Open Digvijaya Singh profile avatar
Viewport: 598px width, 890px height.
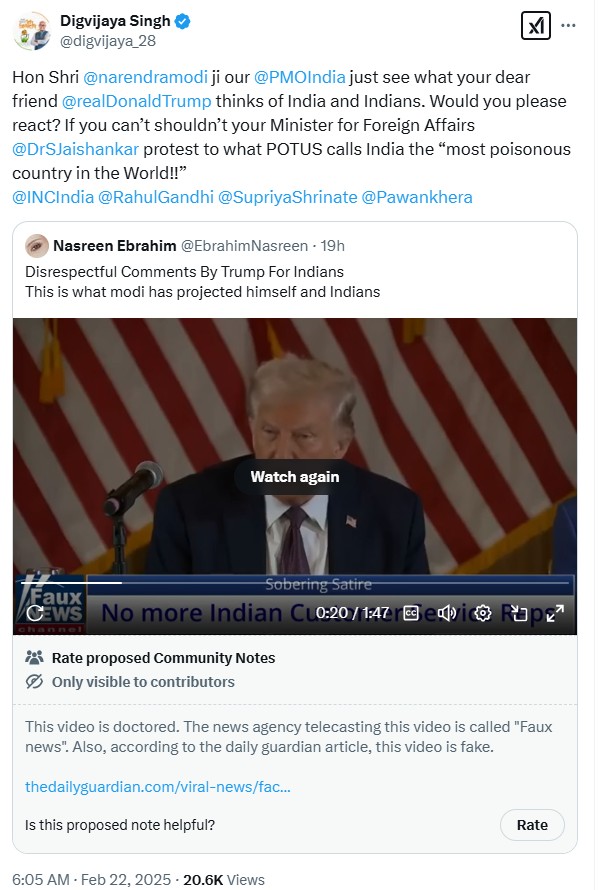32,31
